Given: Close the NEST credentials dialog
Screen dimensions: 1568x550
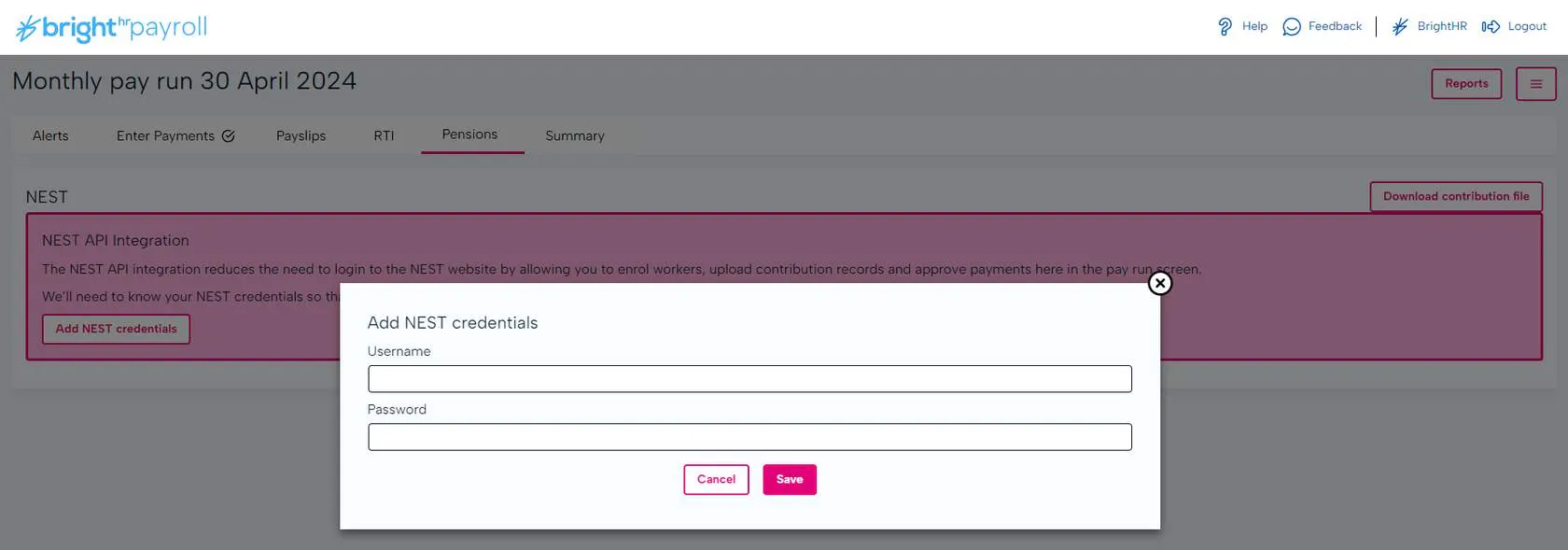Looking at the screenshot, I should 1159,283.
